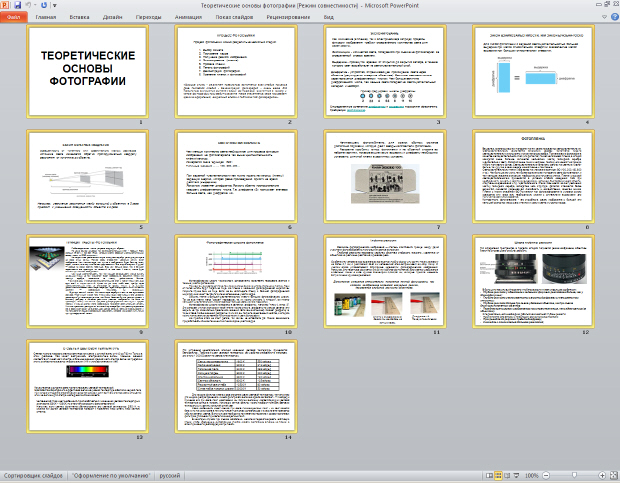
Task: Click the Save icon in quick access toolbar
Action: 18,6
